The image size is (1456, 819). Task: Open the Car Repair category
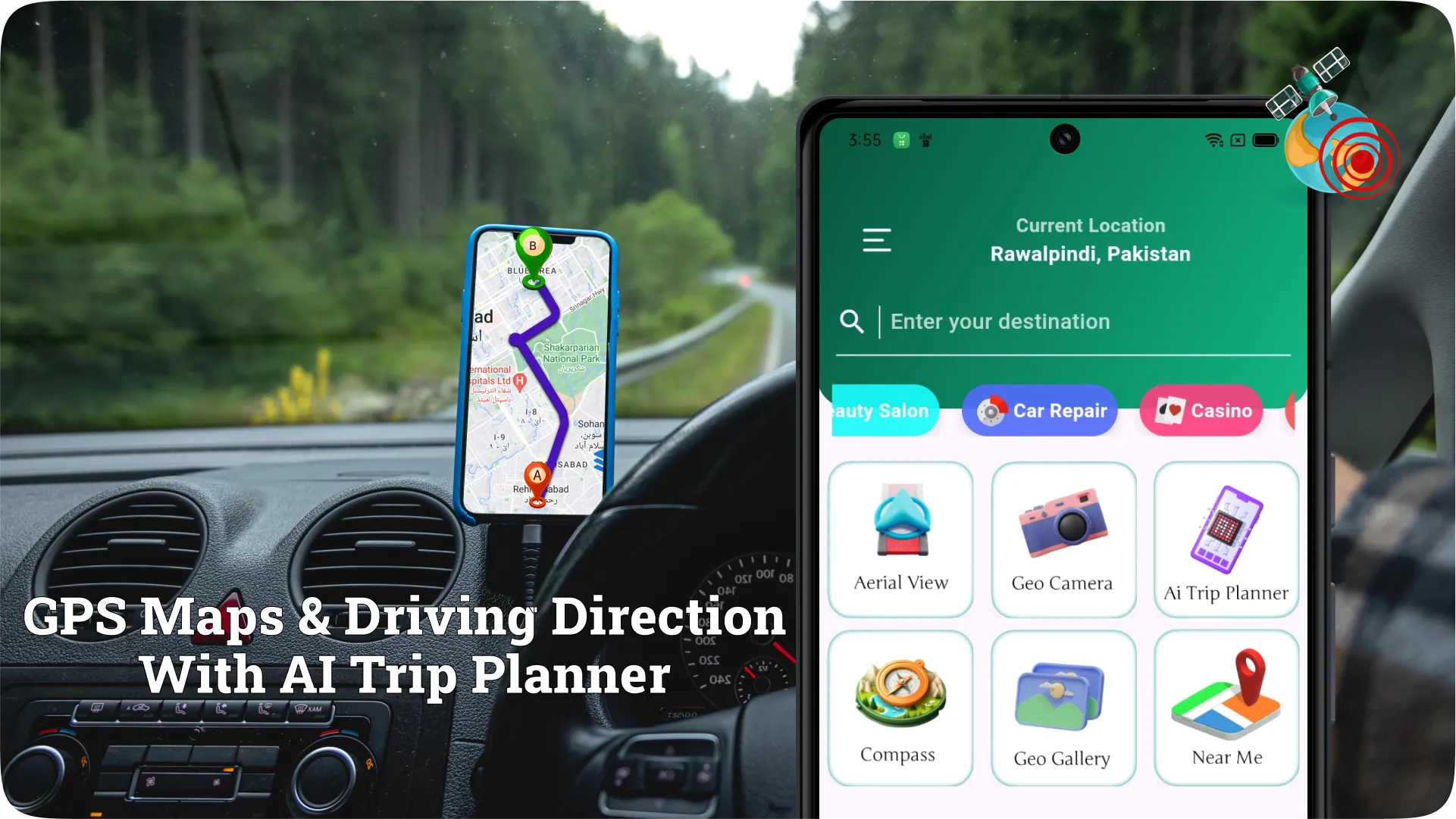click(1040, 410)
